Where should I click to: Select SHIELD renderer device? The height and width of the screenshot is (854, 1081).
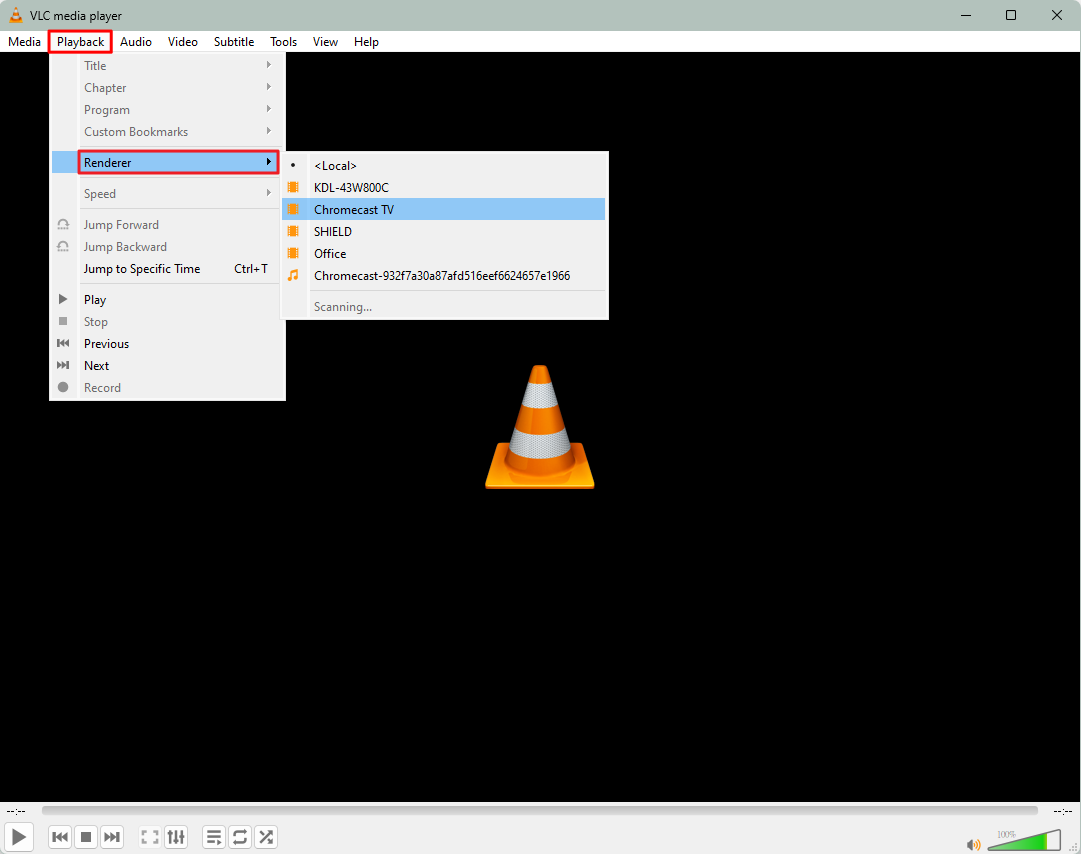click(443, 232)
